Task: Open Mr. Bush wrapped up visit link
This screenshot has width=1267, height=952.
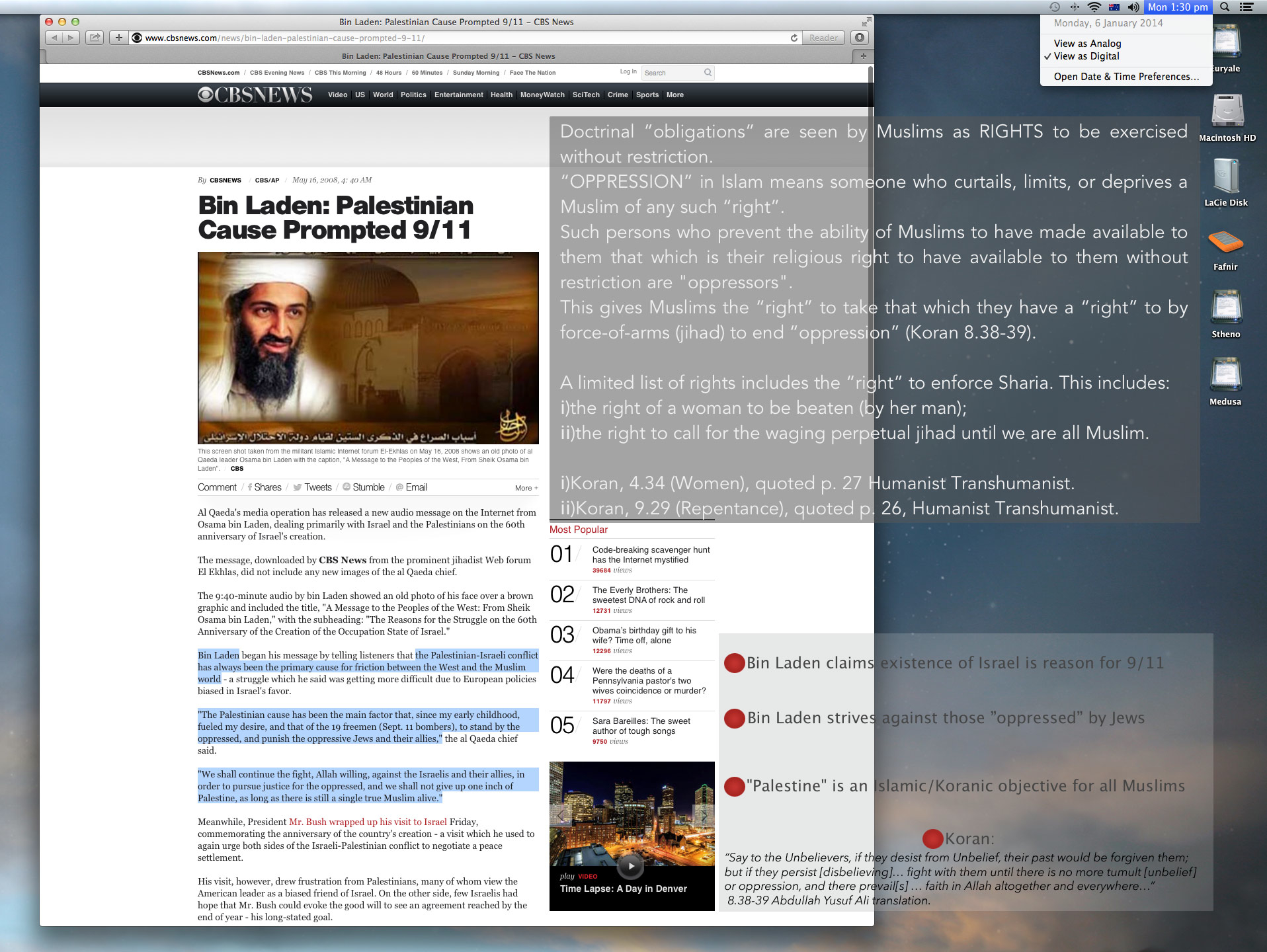Action: (x=368, y=822)
